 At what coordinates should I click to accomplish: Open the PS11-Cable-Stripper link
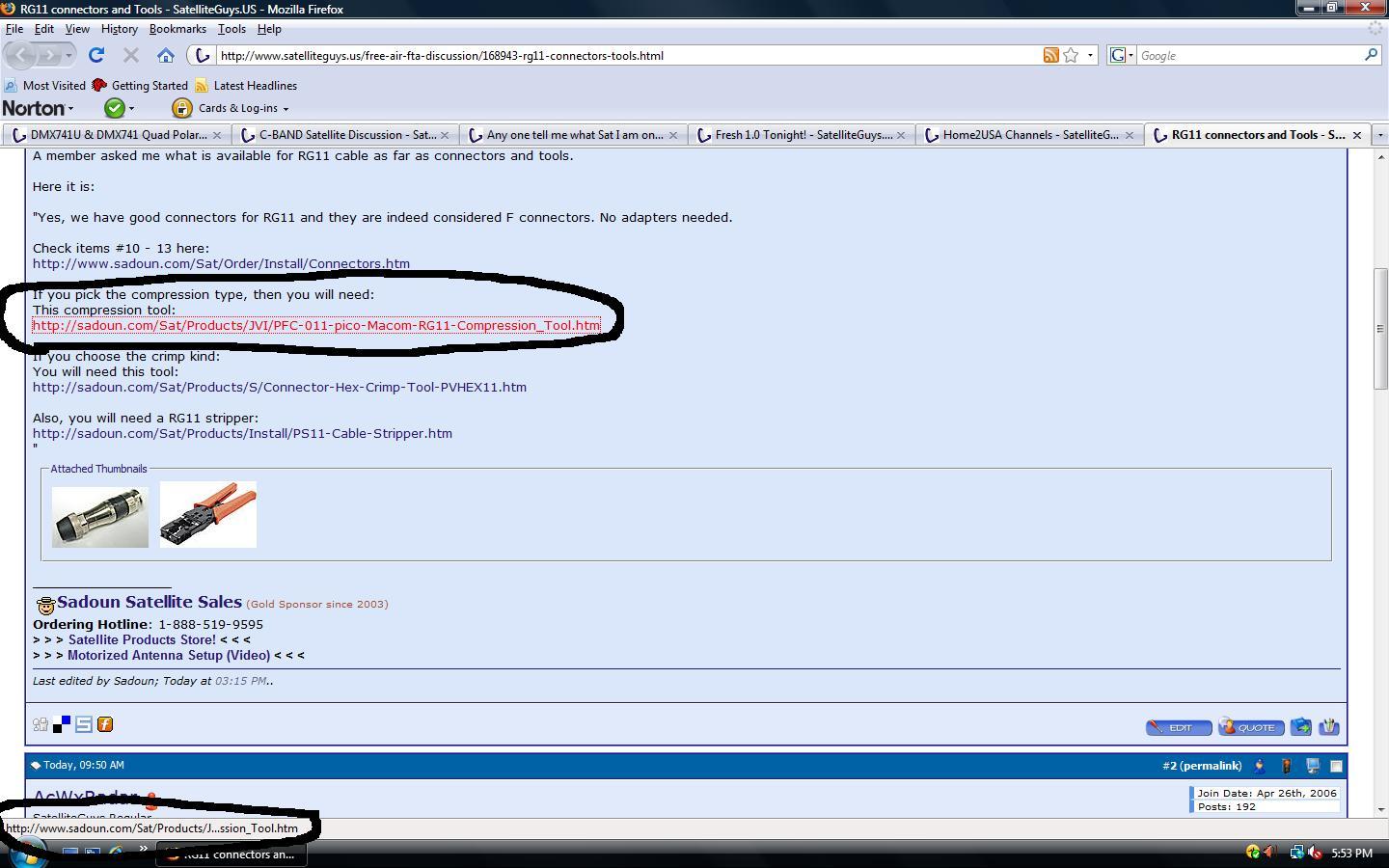[242, 433]
